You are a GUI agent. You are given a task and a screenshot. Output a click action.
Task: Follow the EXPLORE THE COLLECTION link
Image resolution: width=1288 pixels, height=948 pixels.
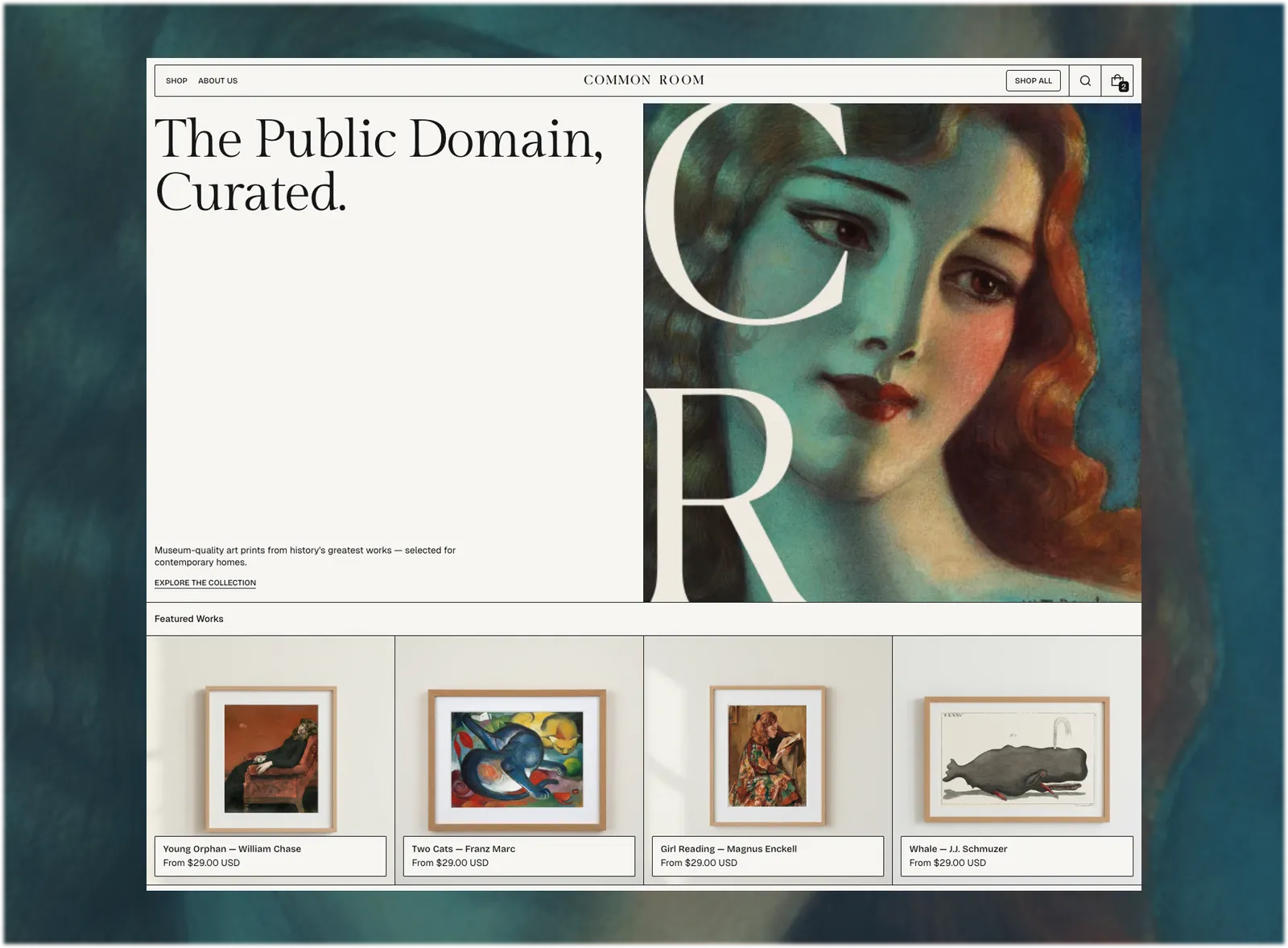click(x=205, y=583)
